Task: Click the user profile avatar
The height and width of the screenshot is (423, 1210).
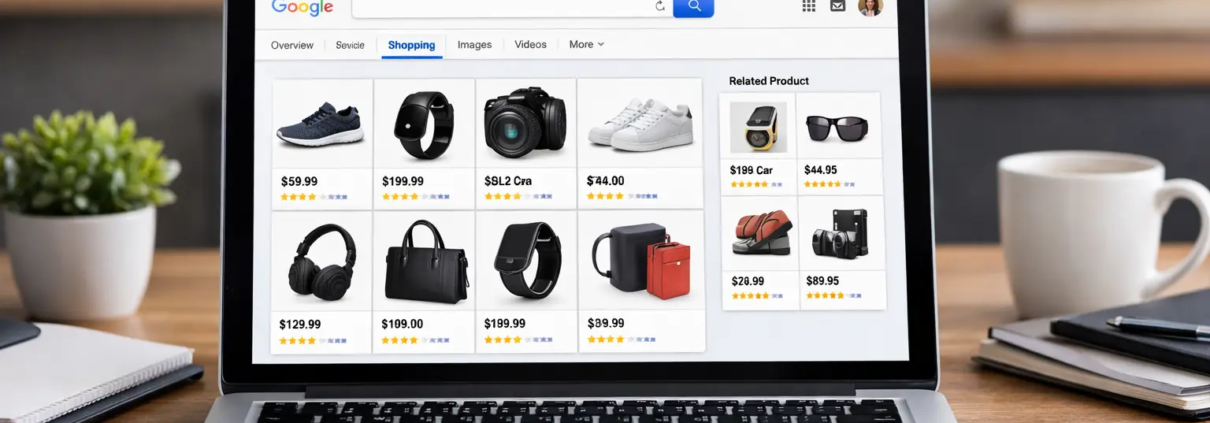Action: (870, 7)
